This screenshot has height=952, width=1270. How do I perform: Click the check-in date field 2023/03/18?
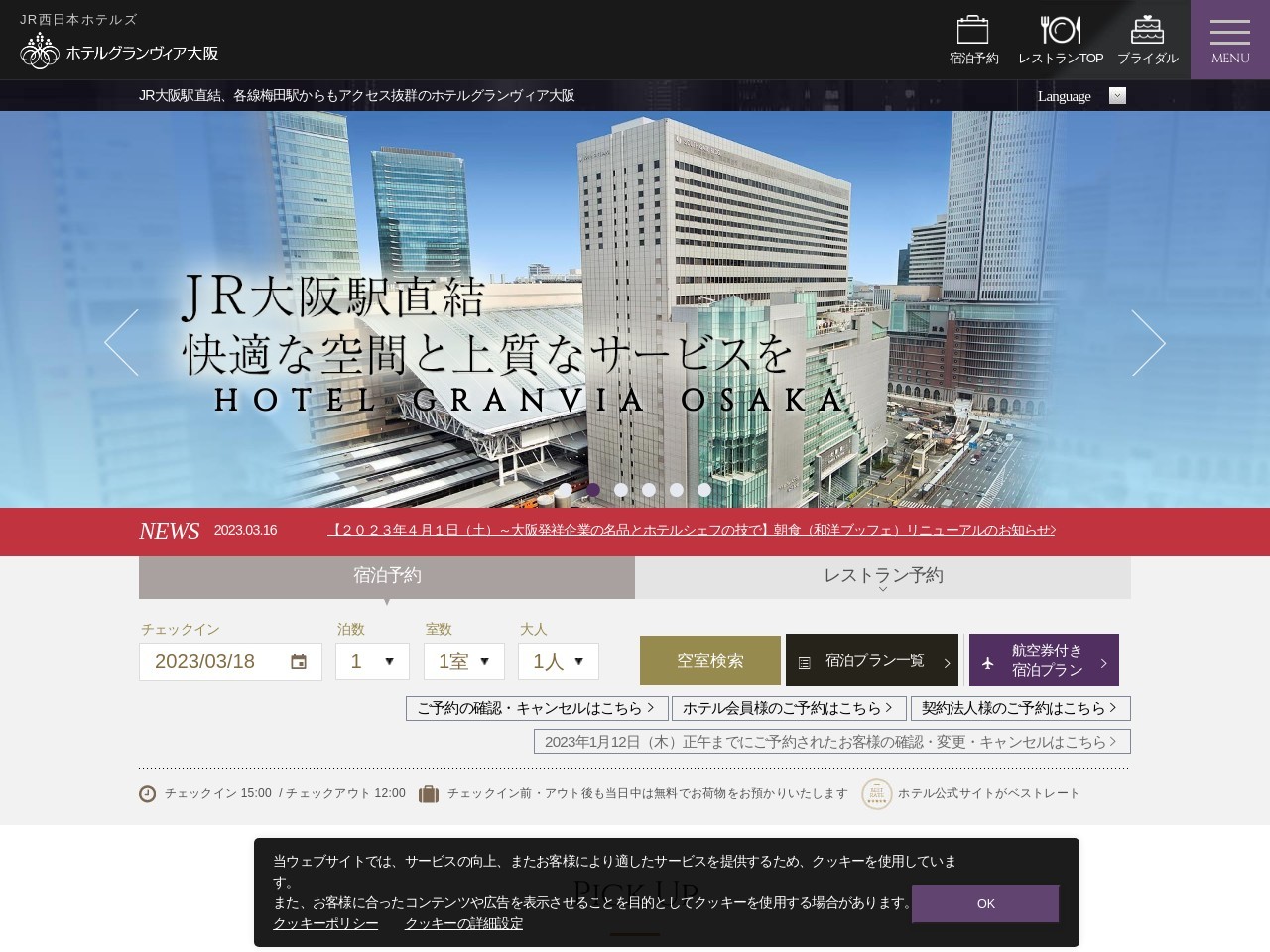click(230, 661)
